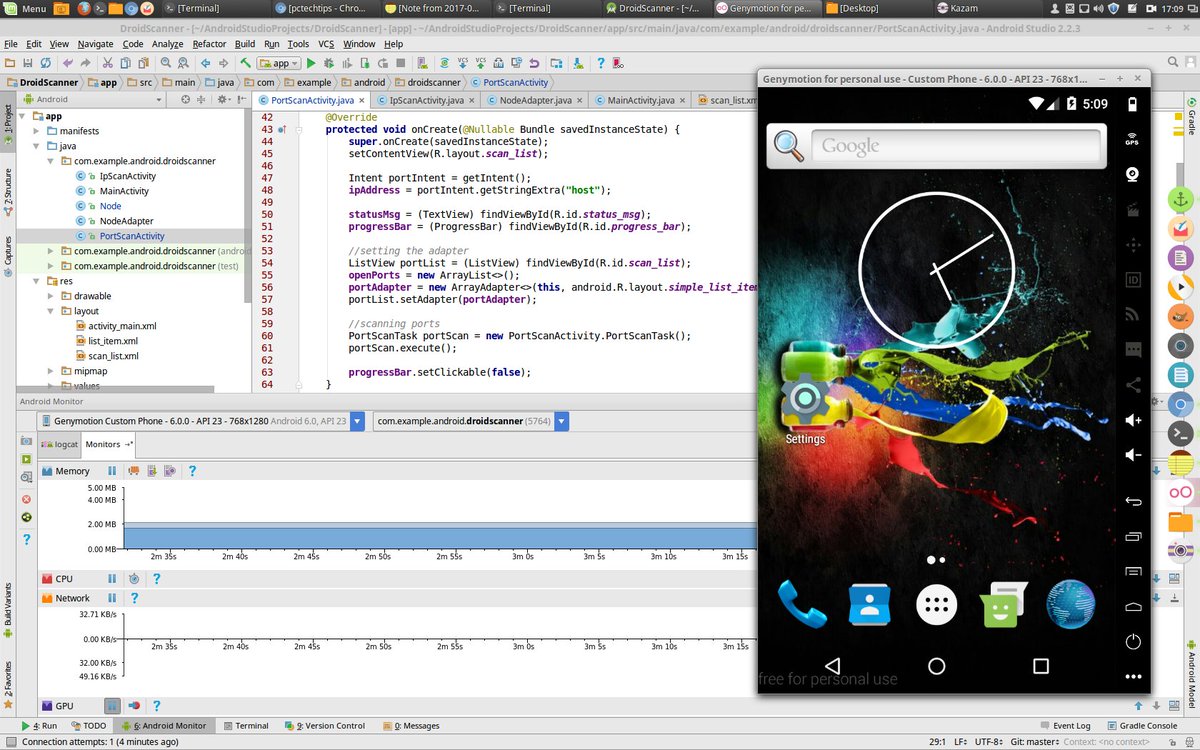Toggle the GPU monitor pause button
This screenshot has height=750, width=1200.
pos(112,706)
